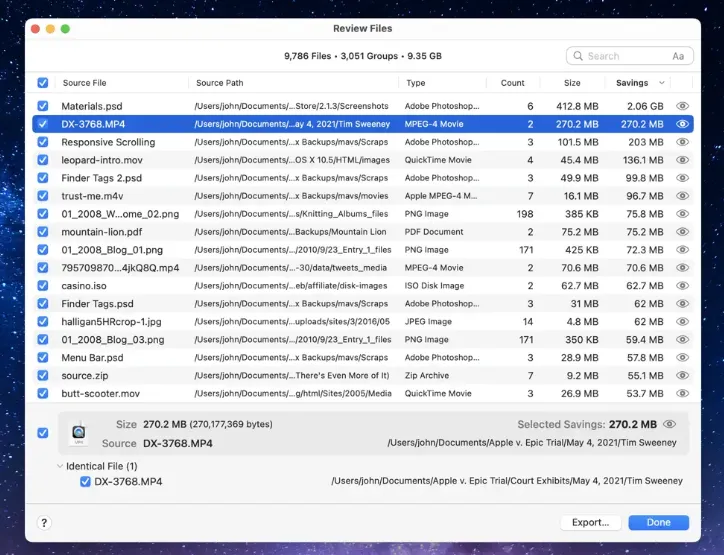Toggle the Aa case-sensitive search option
Screen dimensions: 724x555
coord(678,56)
